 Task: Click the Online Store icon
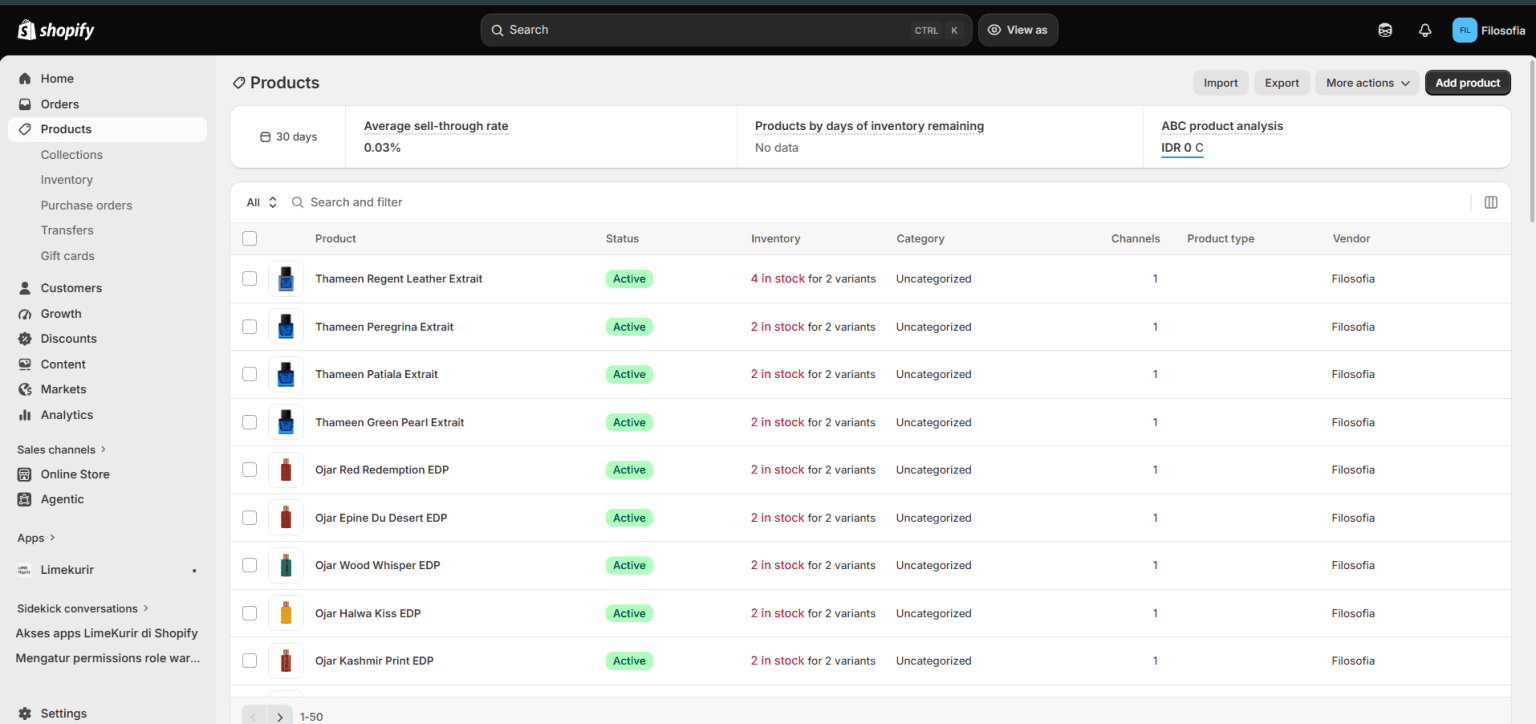[x=25, y=474]
